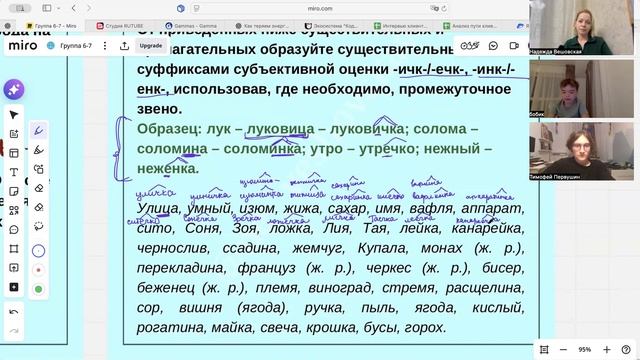The image size is (640, 360).
Task: Open the upload tool in the toolbar
Action: [x=14, y=268]
